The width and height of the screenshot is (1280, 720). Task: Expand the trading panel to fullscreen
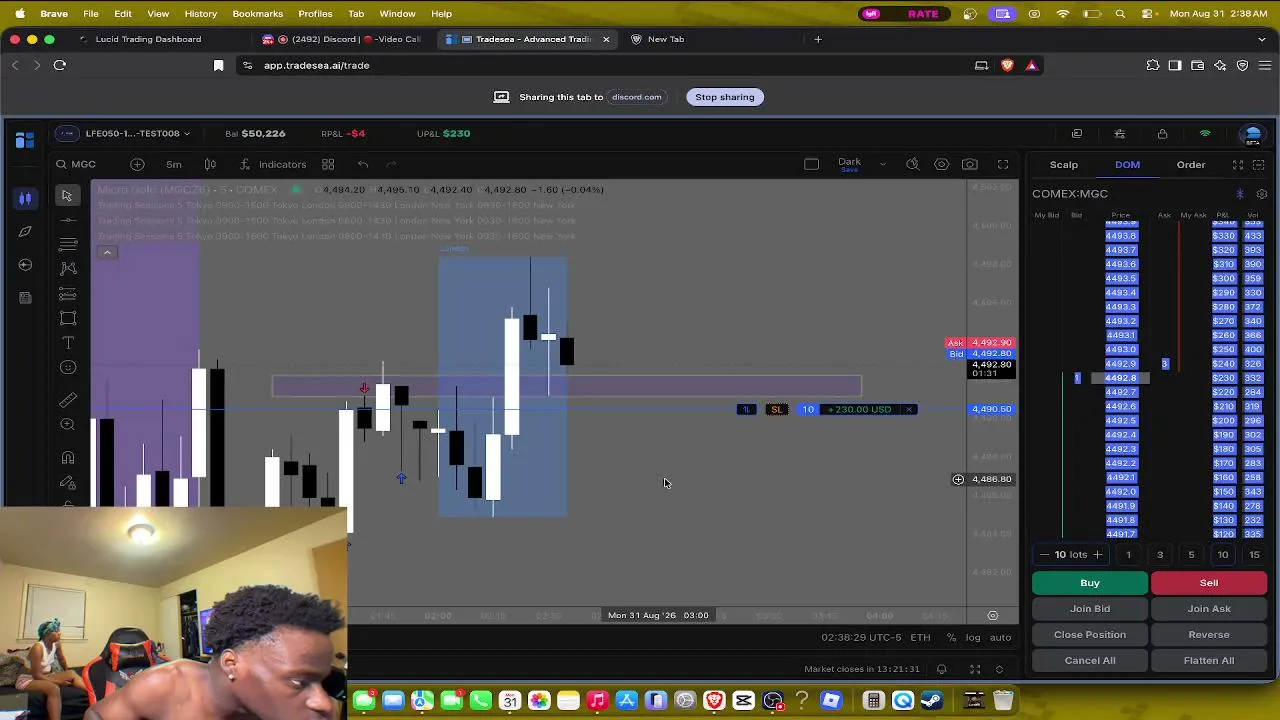1238,164
